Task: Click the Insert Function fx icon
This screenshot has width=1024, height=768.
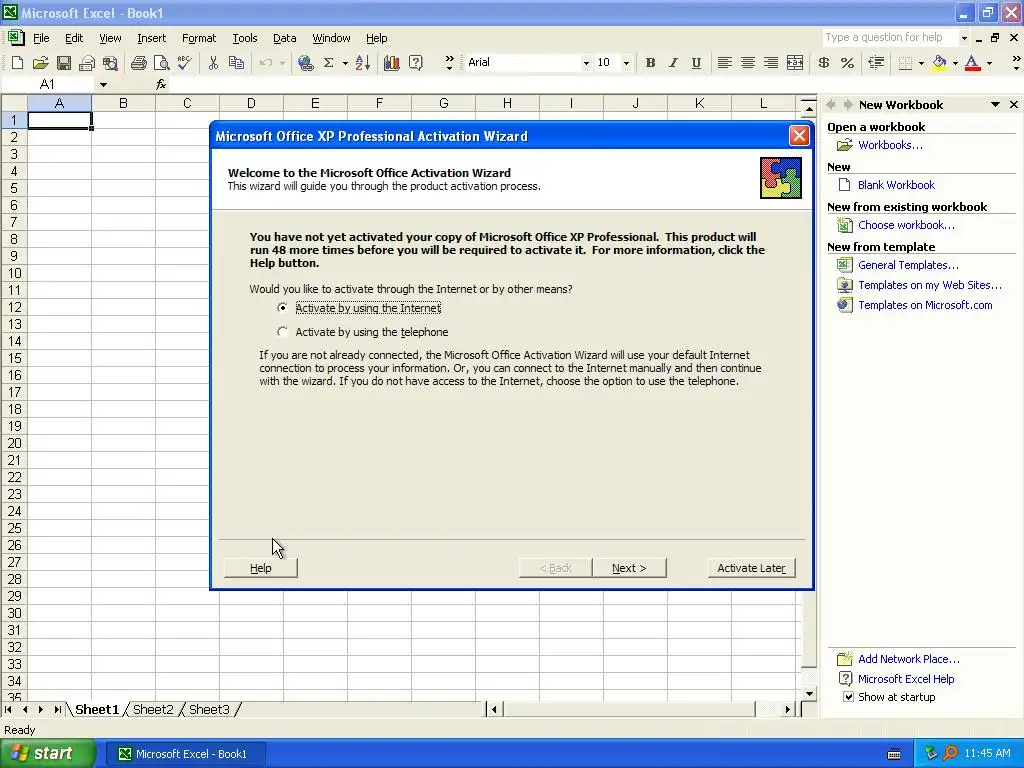Action: click(161, 84)
